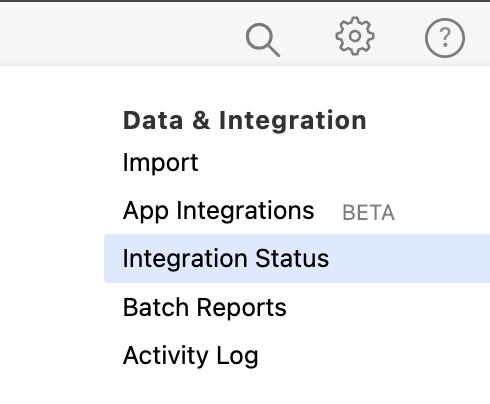The width and height of the screenshot is (490, 404).
Task: Click the word Import in the menu
Action: [x=160, y=163]
